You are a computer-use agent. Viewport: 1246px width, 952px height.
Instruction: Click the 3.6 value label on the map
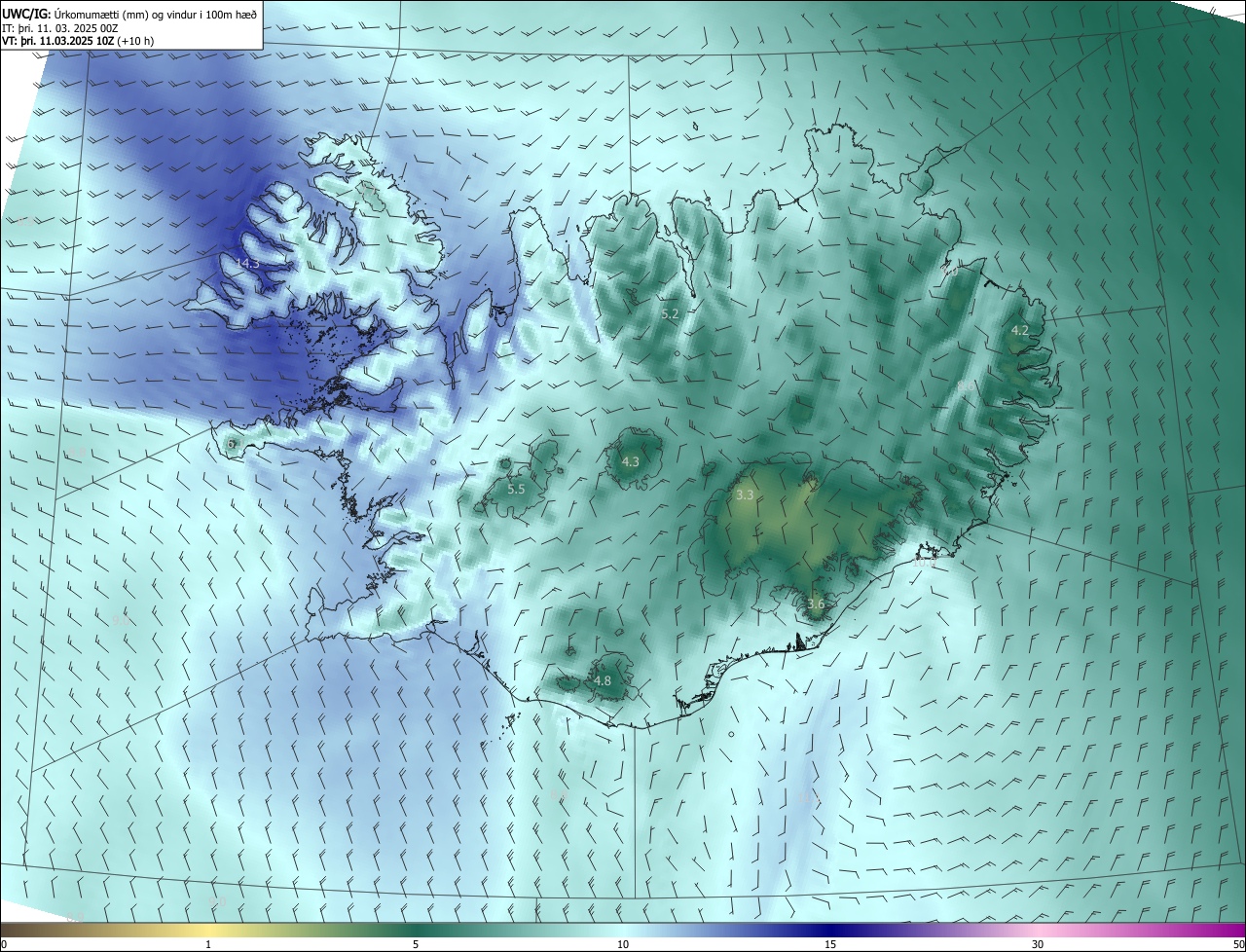tap(816, 604)
